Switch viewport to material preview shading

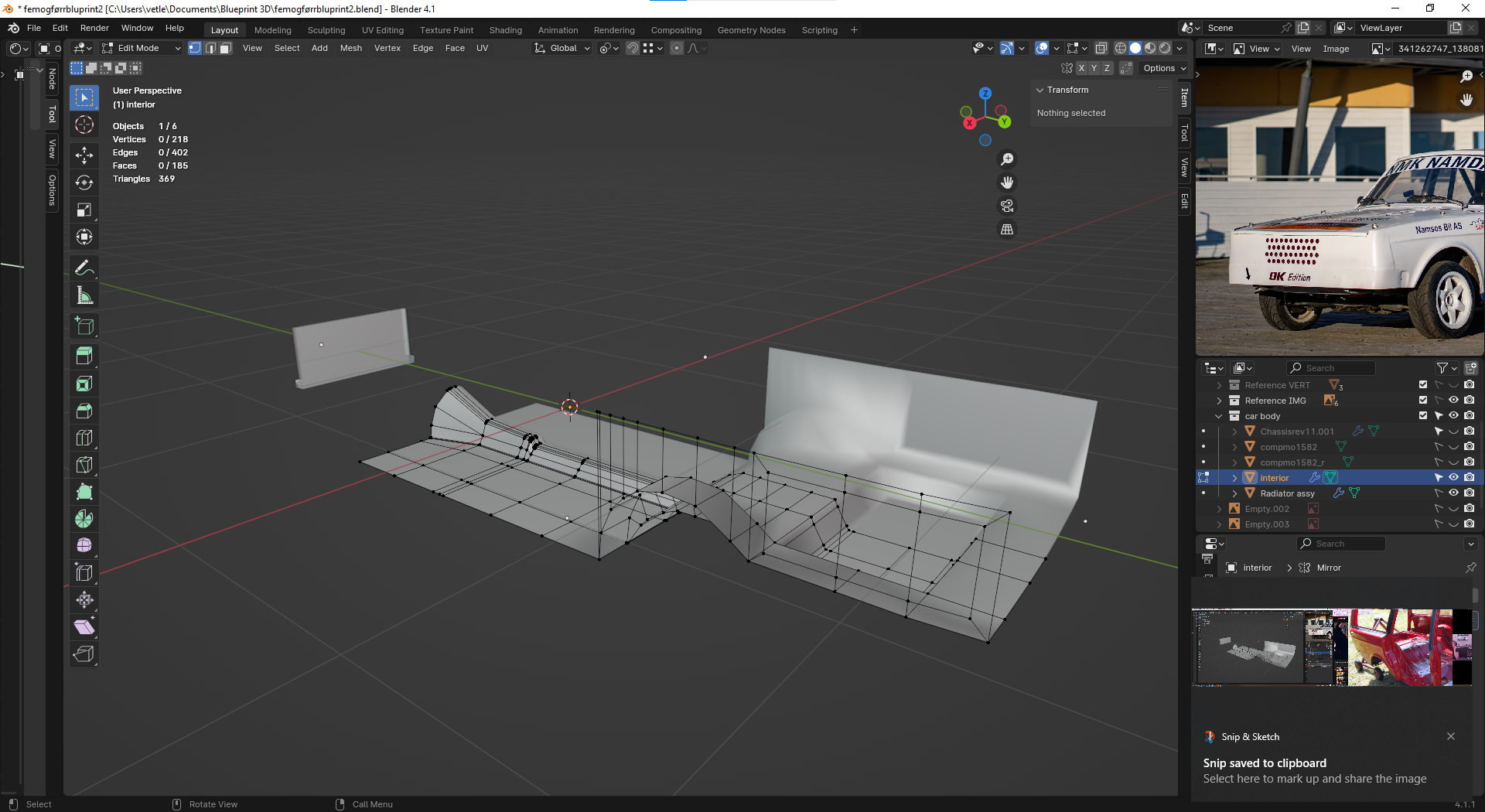pos(1150,48)
